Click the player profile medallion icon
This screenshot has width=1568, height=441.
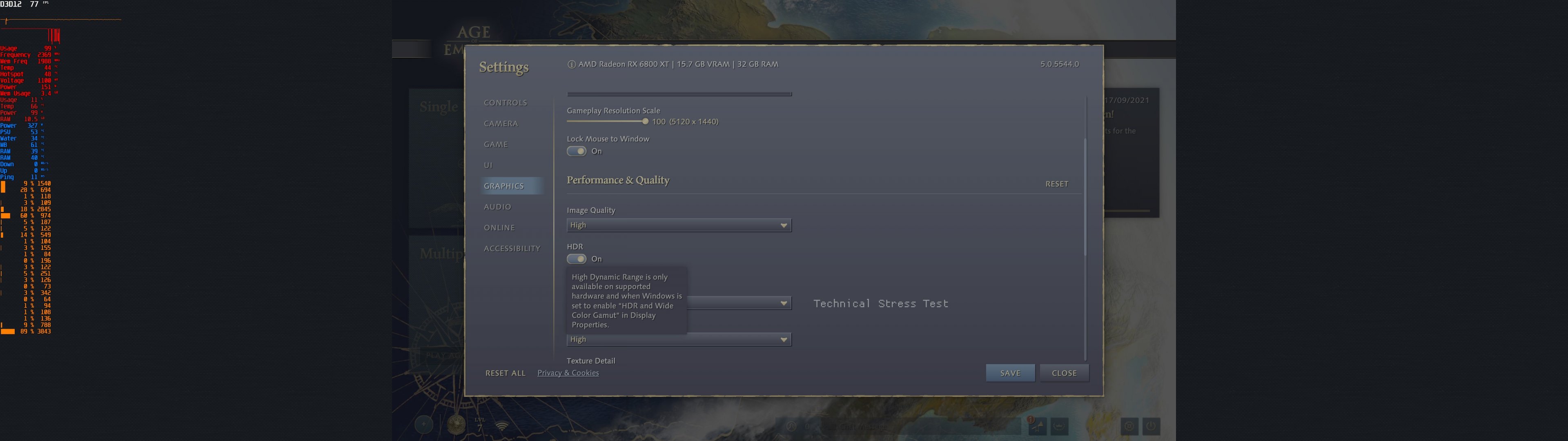(x=456, y=424)
